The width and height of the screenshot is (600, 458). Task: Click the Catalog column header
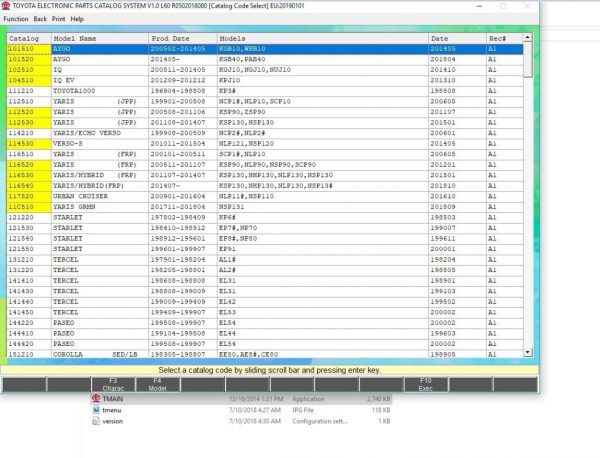click(29, 38)
